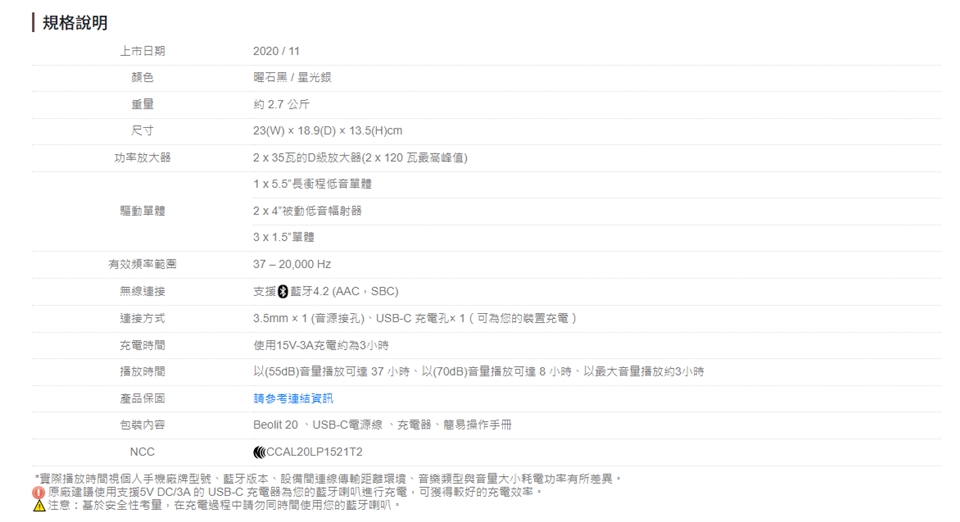Screen dimensions: 960x522
Task: Click the 2020 / 11 release date value
Action: click(x=279, y=50)
